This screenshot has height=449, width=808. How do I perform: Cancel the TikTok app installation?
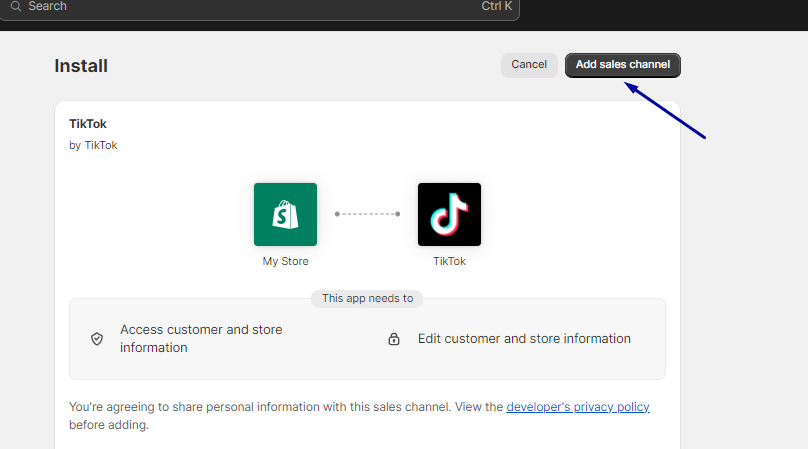[529, 65]
